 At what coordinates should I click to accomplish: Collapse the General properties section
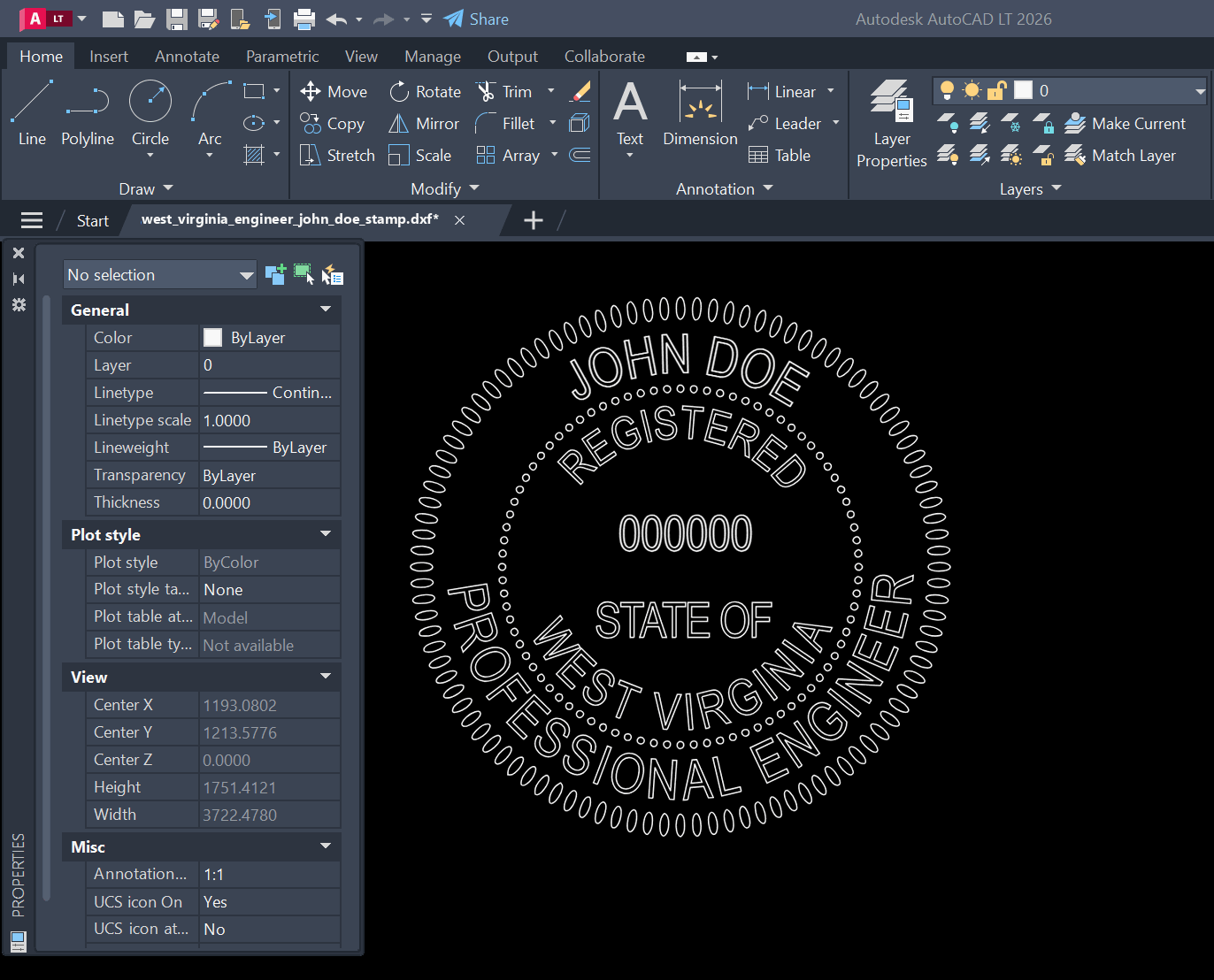325,310
